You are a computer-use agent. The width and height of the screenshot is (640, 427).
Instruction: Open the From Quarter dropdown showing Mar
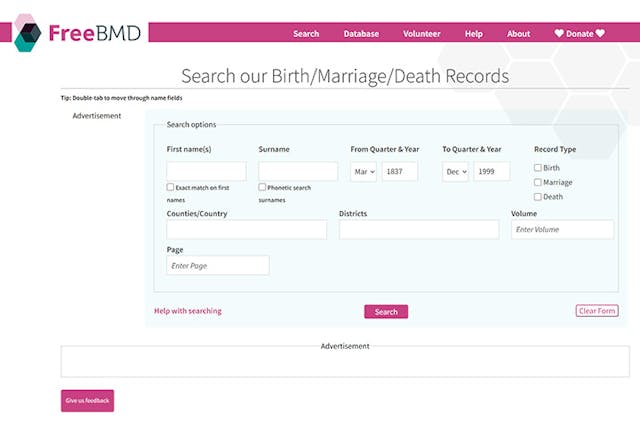[x=364, y=171]
